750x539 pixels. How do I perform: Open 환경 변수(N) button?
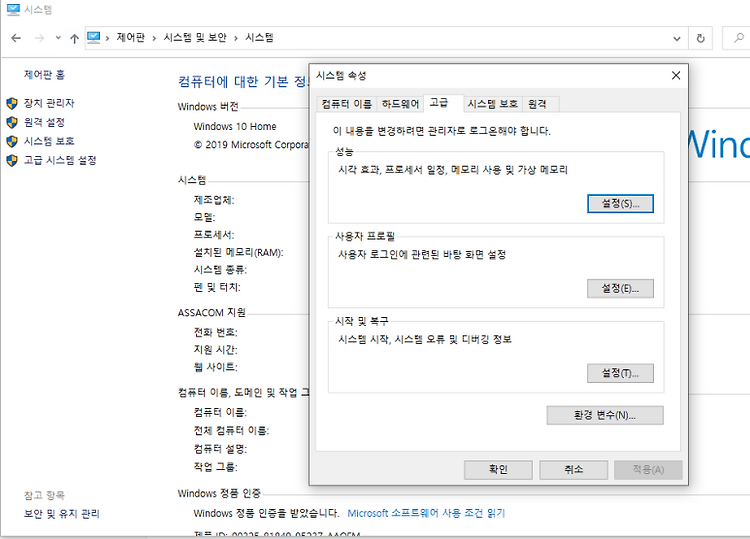coord(605,415)
